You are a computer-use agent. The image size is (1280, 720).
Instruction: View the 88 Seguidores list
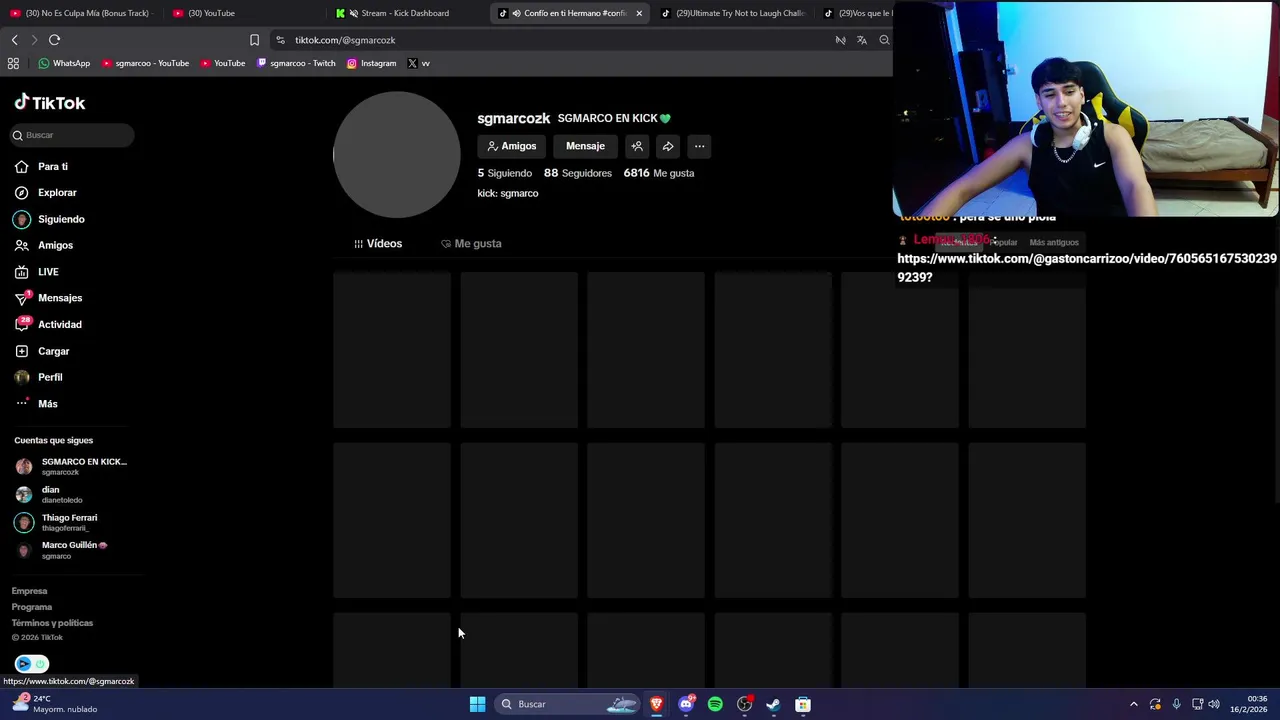(x=578, y=173)
